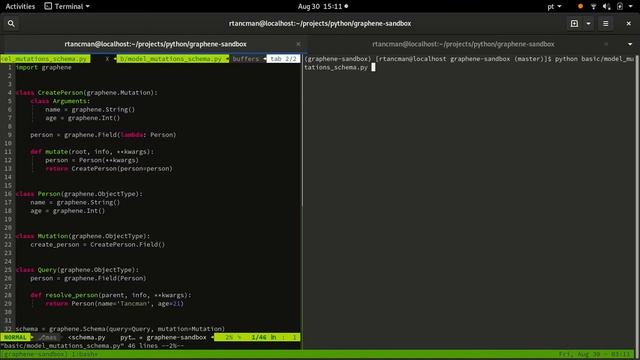Click the tmux date and time on status bar
This screenshot has height=360, width=640.
tap(595, 354)
